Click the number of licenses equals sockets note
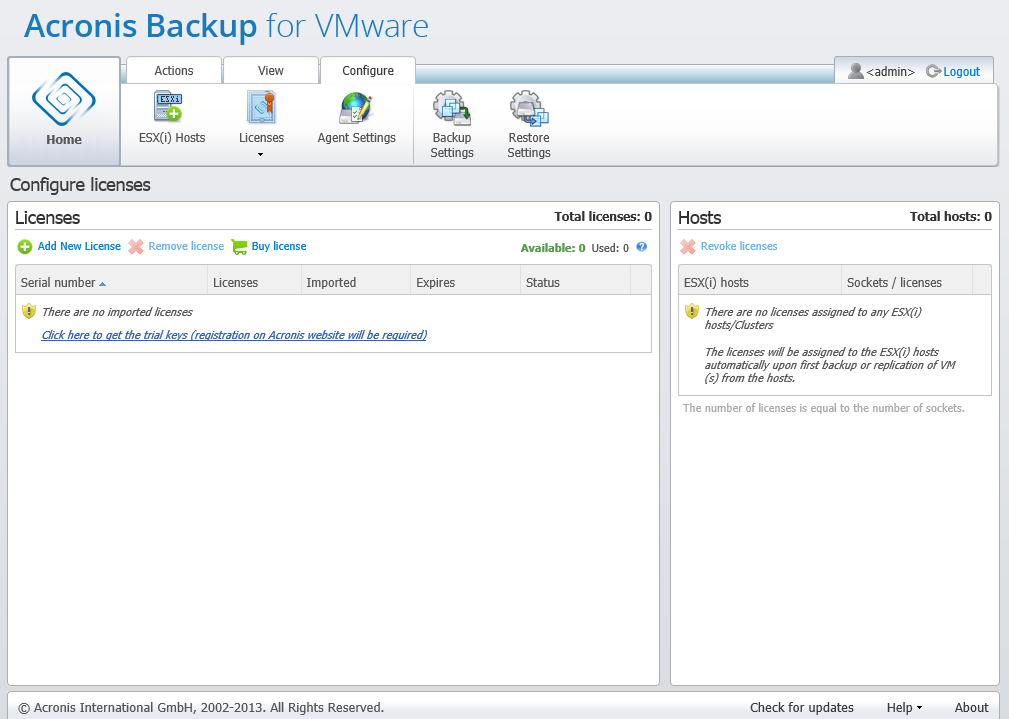 pos(824,408)
